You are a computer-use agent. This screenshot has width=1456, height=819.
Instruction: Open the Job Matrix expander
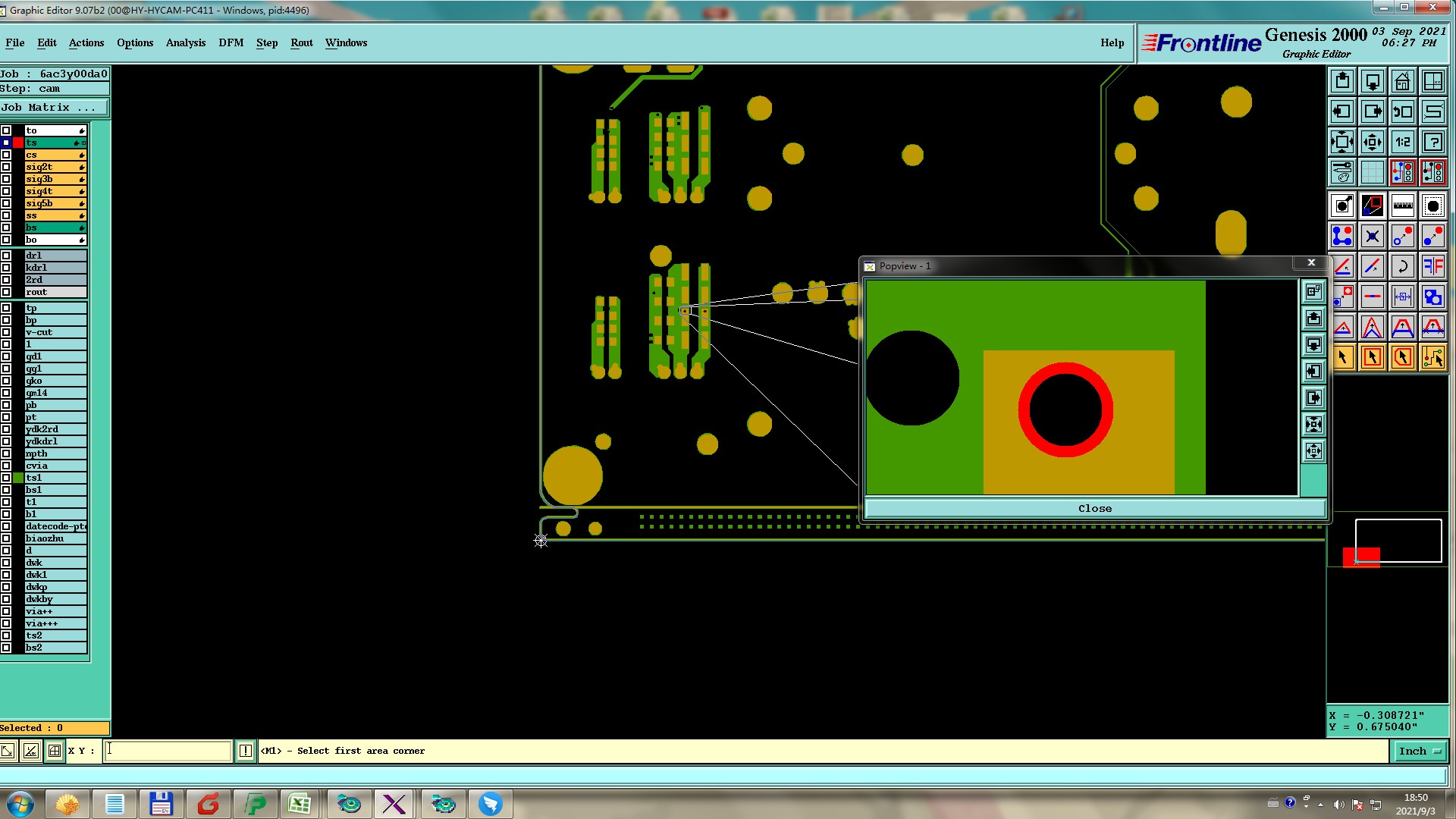tap(55, 108)
